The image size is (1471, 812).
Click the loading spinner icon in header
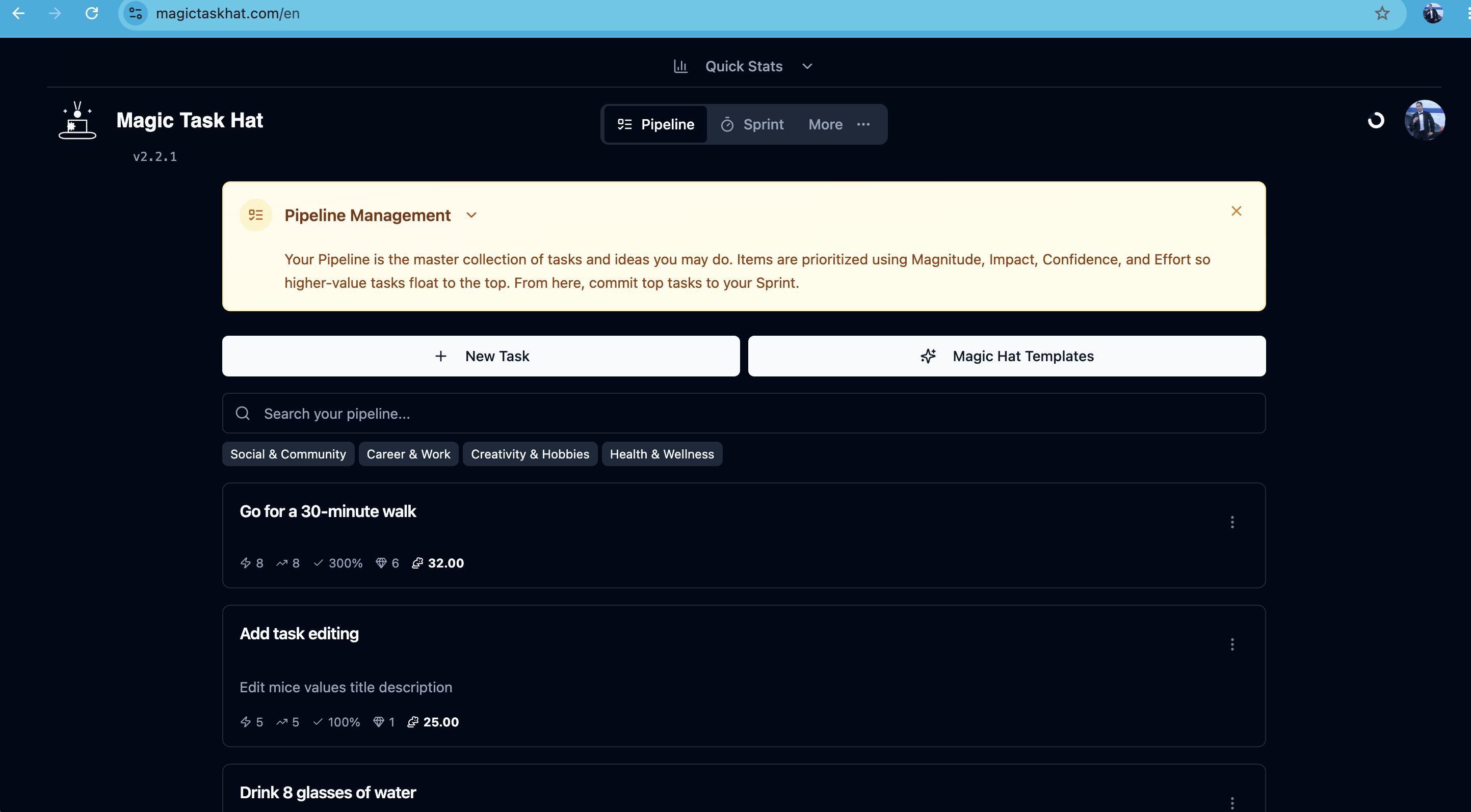[1376, 120]
